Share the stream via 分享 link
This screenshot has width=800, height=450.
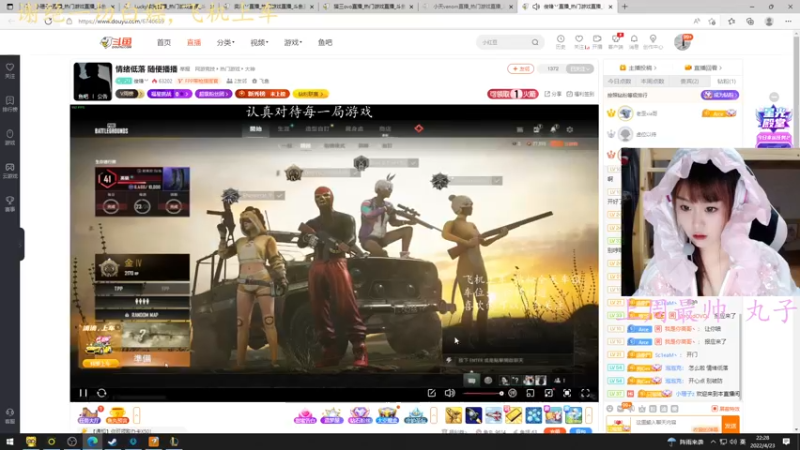pos(553,94)
